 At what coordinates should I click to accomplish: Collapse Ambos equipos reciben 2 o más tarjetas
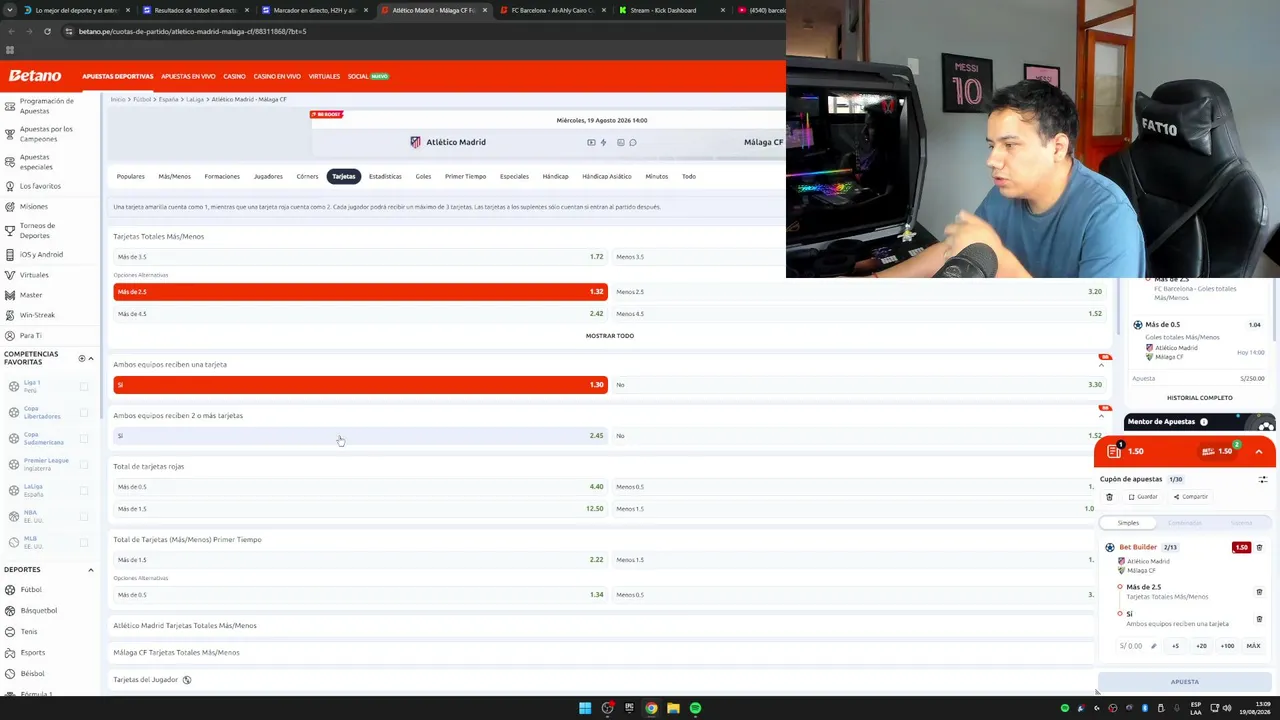[x=1101, y=416]
